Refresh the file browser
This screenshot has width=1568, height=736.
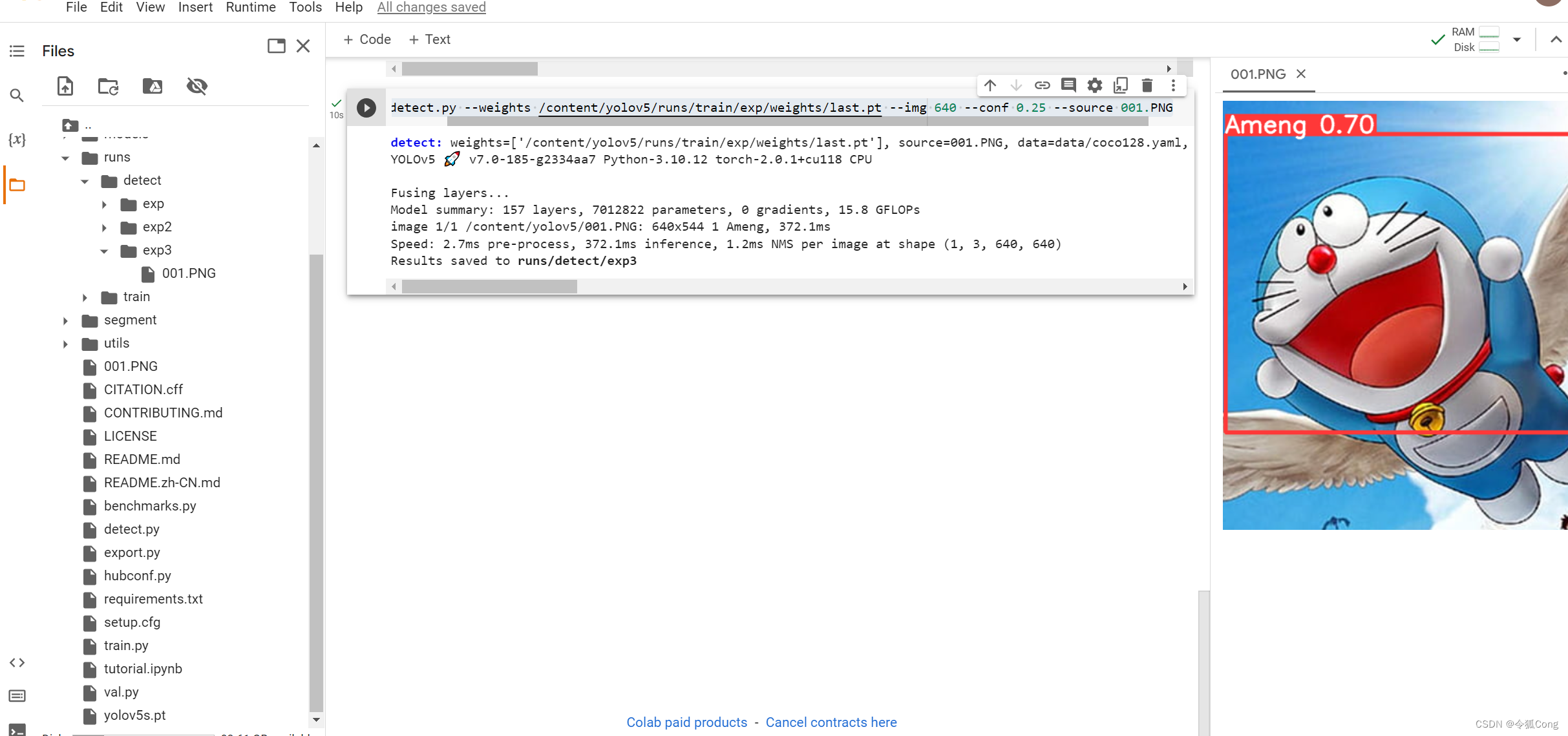coord(108,86)
